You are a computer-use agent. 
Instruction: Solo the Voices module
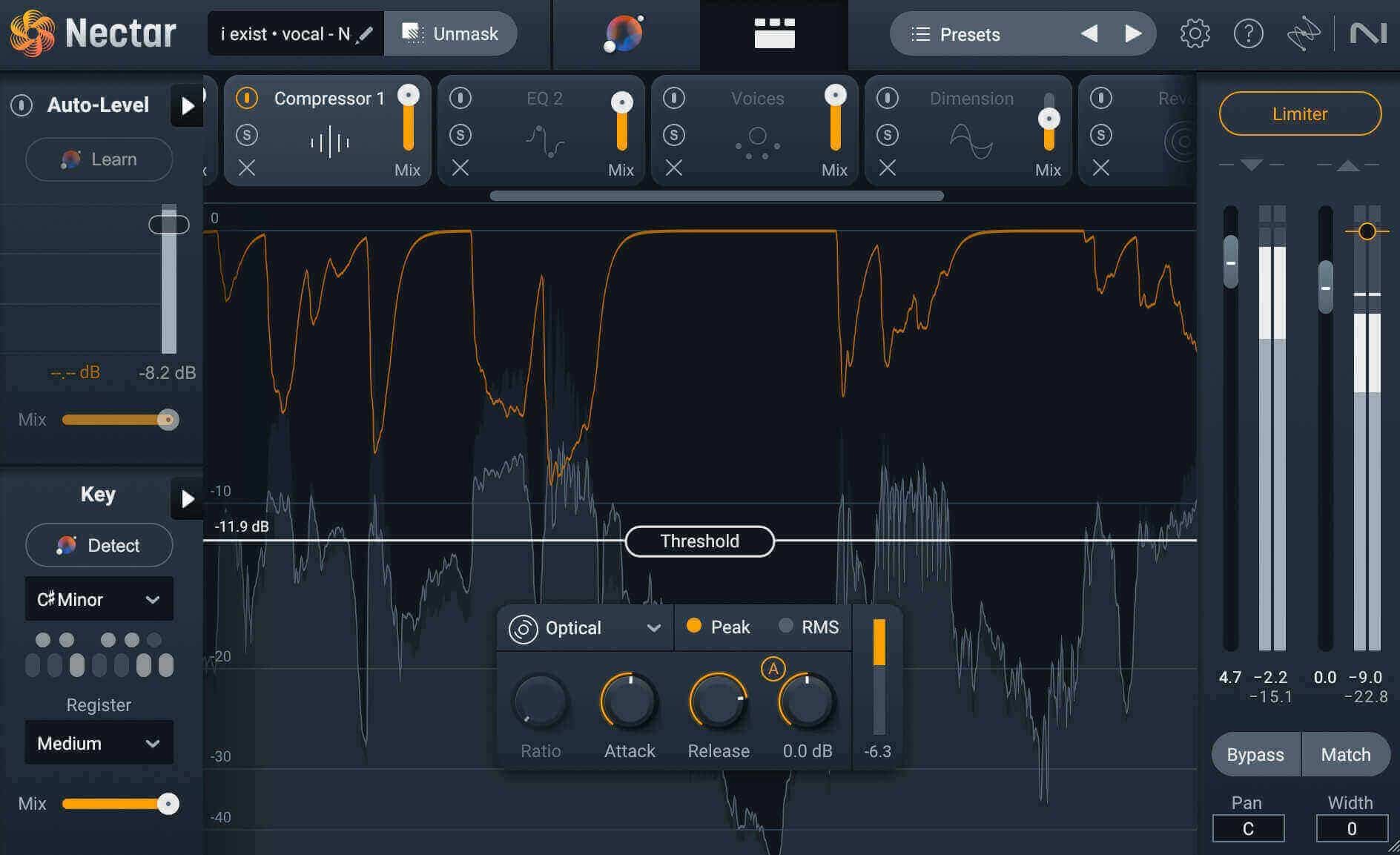pyautogui.click(x=674, y=135)
